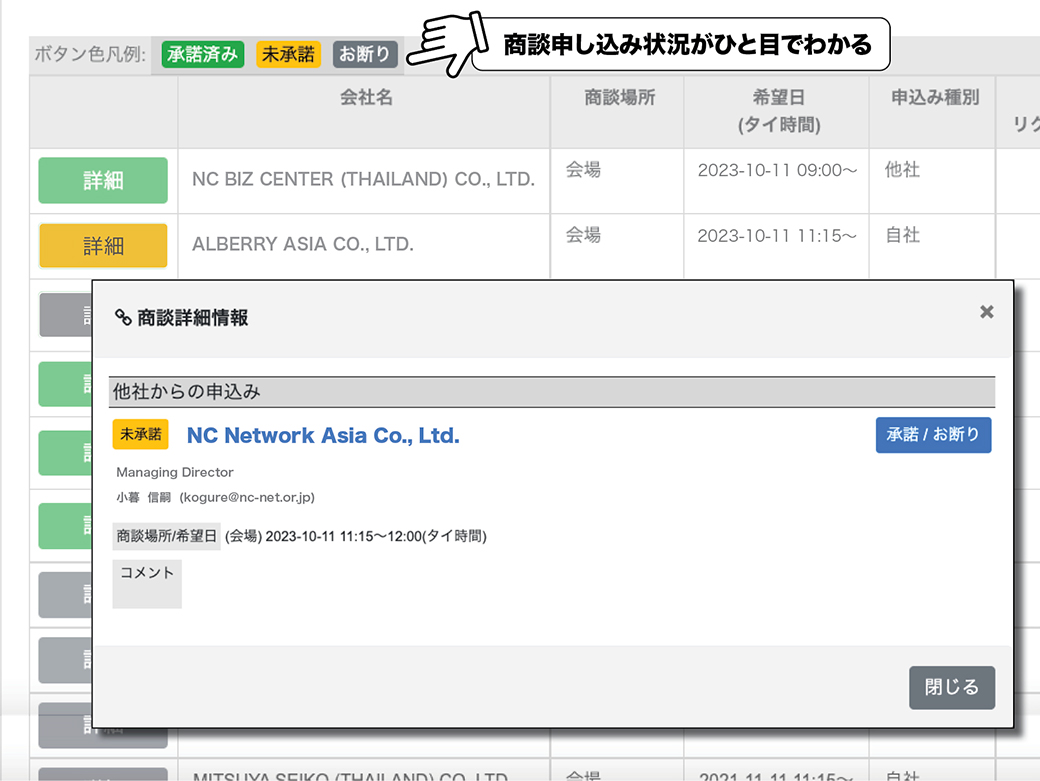The image size is (1040, 781).
Task: Click the link icon beside 商談詳細情報
Action: [x=123, y=317]
